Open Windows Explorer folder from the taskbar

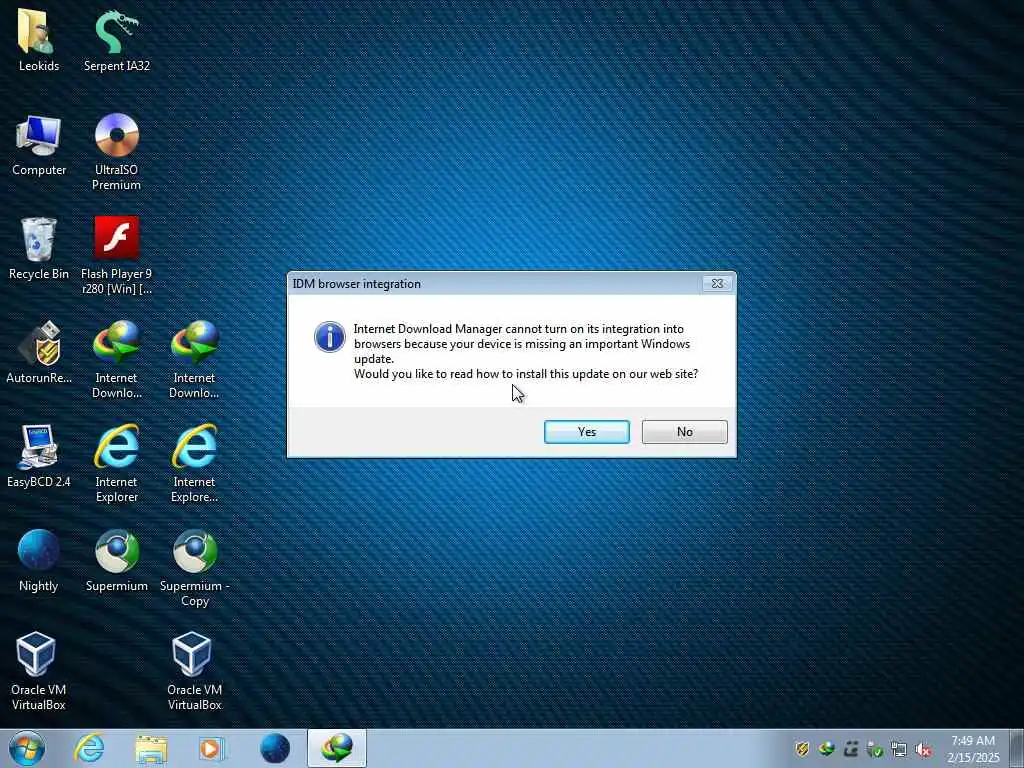pos(152,748)
